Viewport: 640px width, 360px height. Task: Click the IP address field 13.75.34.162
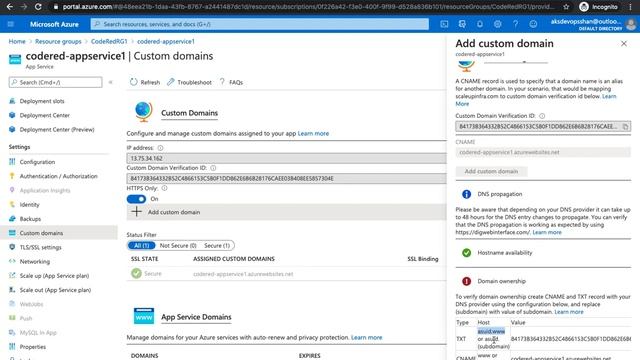pyautogui.click(x=287, y=158)
